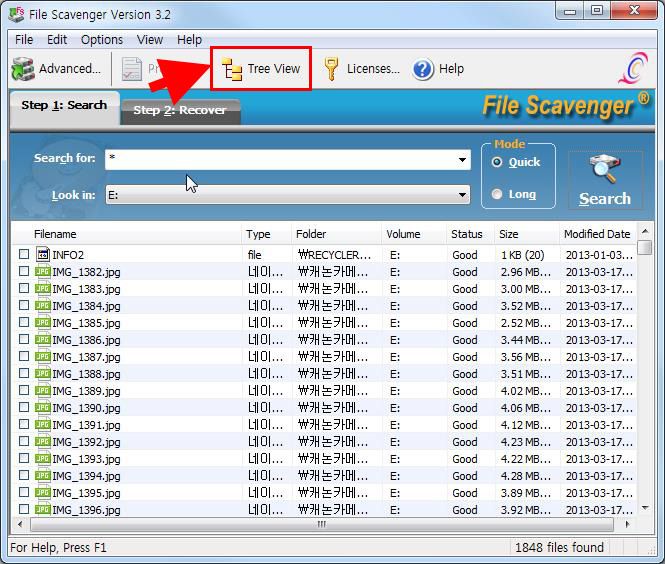Image resolution: width=665 pixels, height=564 pixels.
Task: Click the 4.28 MB size cell
Action: (x=526, y=476)
